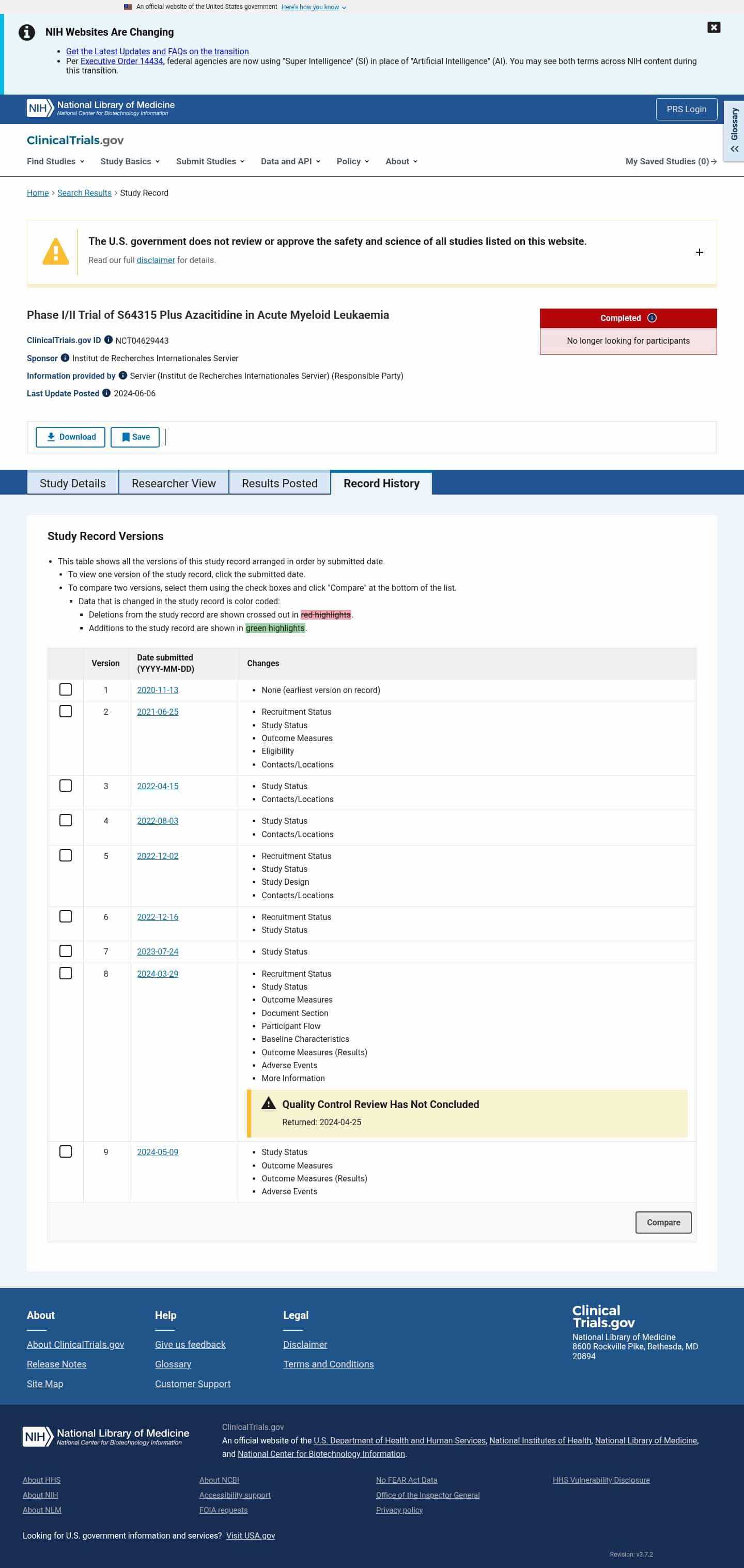Open the Glossary side panel
The height and width of the screenshot is (1568, 744).
pyautogui.click(x=734, y=131)
